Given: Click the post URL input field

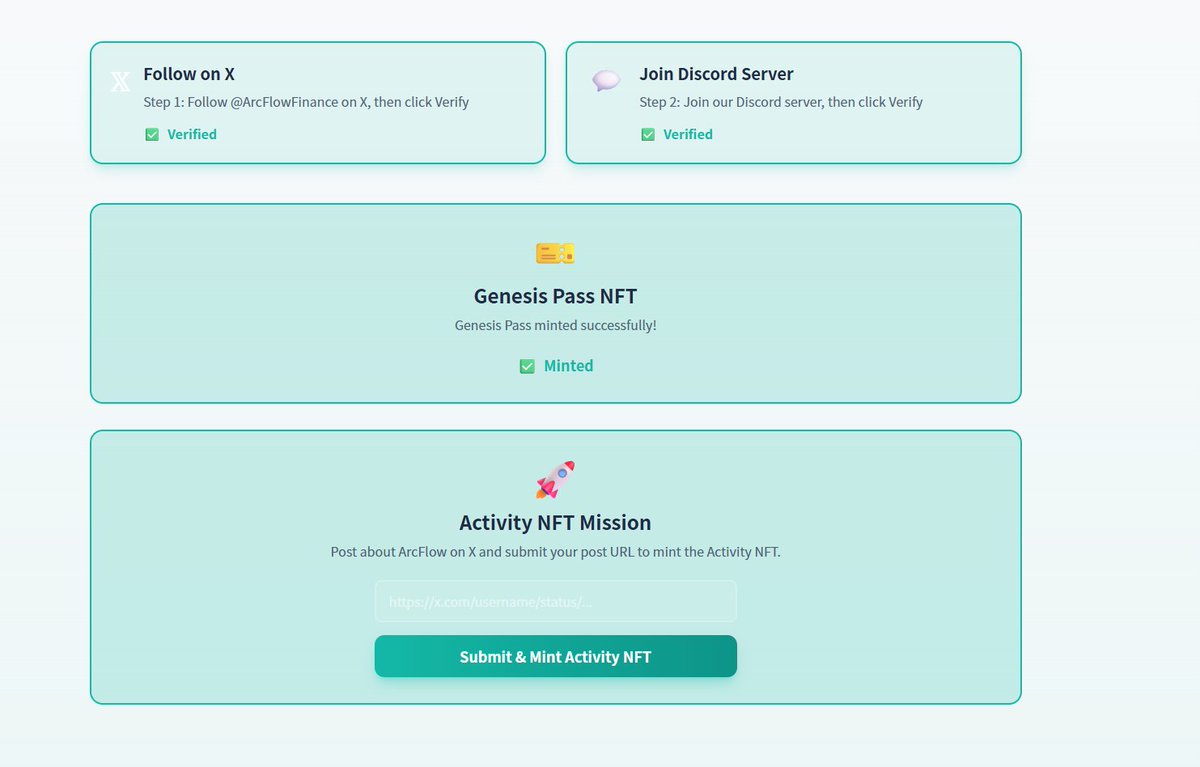Looking at the screenshot, I should [x=555, y=602].
